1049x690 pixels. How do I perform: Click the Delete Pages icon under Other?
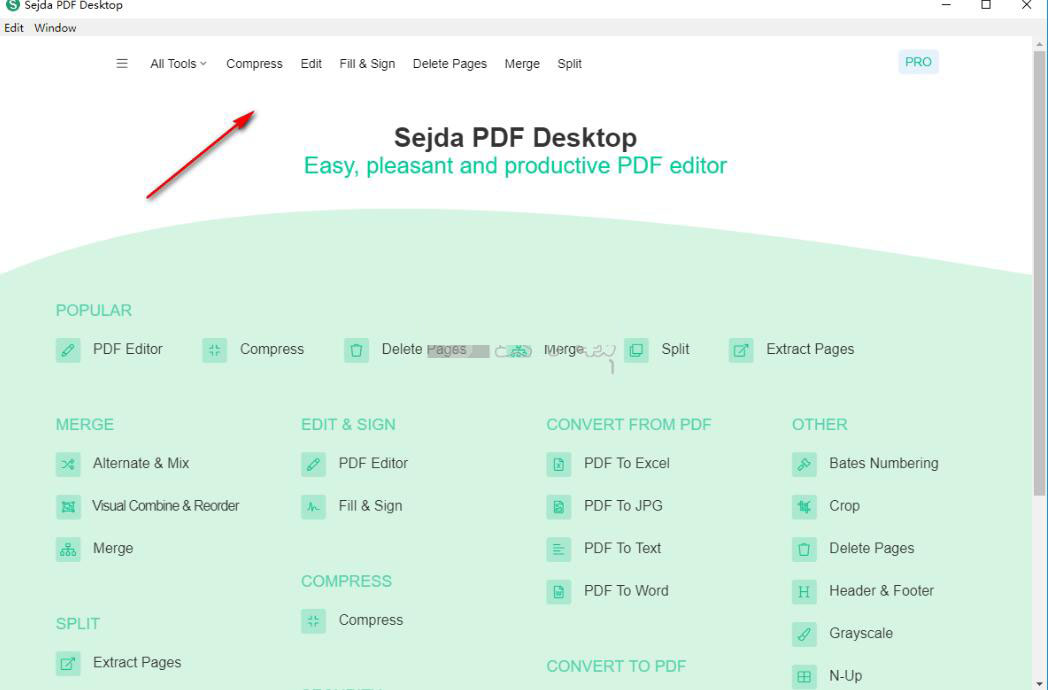(x=804, y=549)
